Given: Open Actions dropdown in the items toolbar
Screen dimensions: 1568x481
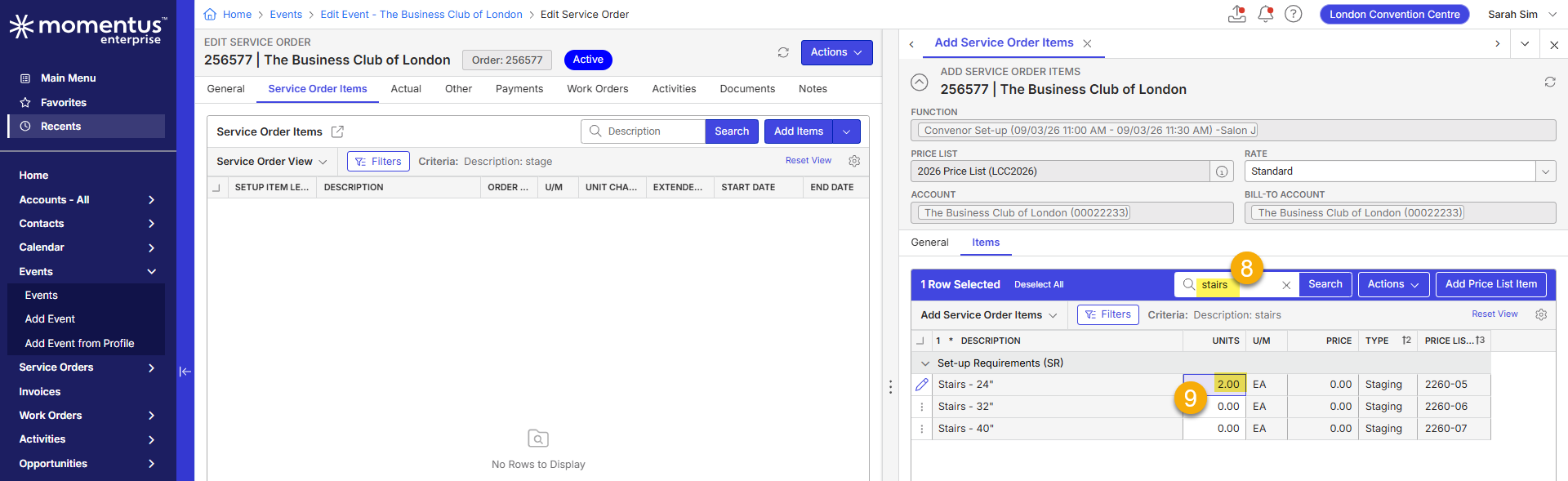Looking at the screenshot, I should click(1393, 284).
